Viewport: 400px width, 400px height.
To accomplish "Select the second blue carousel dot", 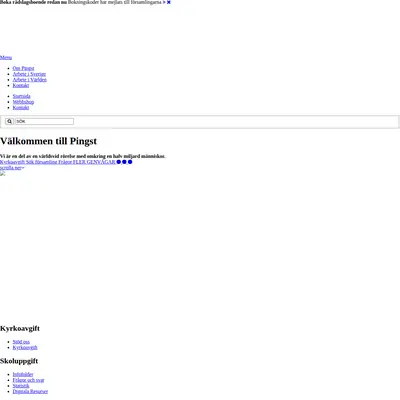I will click(124, 162).
